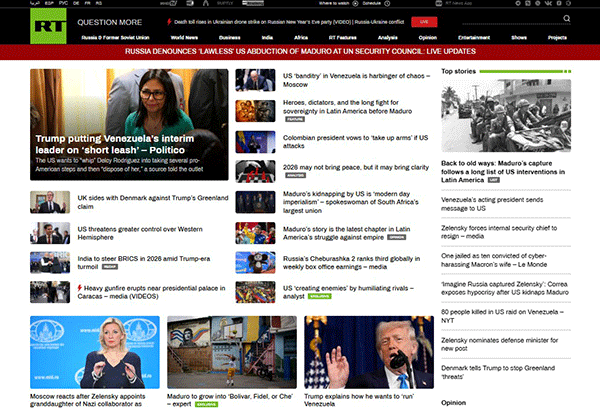This screenshot has height=409, width=600.
Task: Click the green RT logo
Action: (46, 26)
